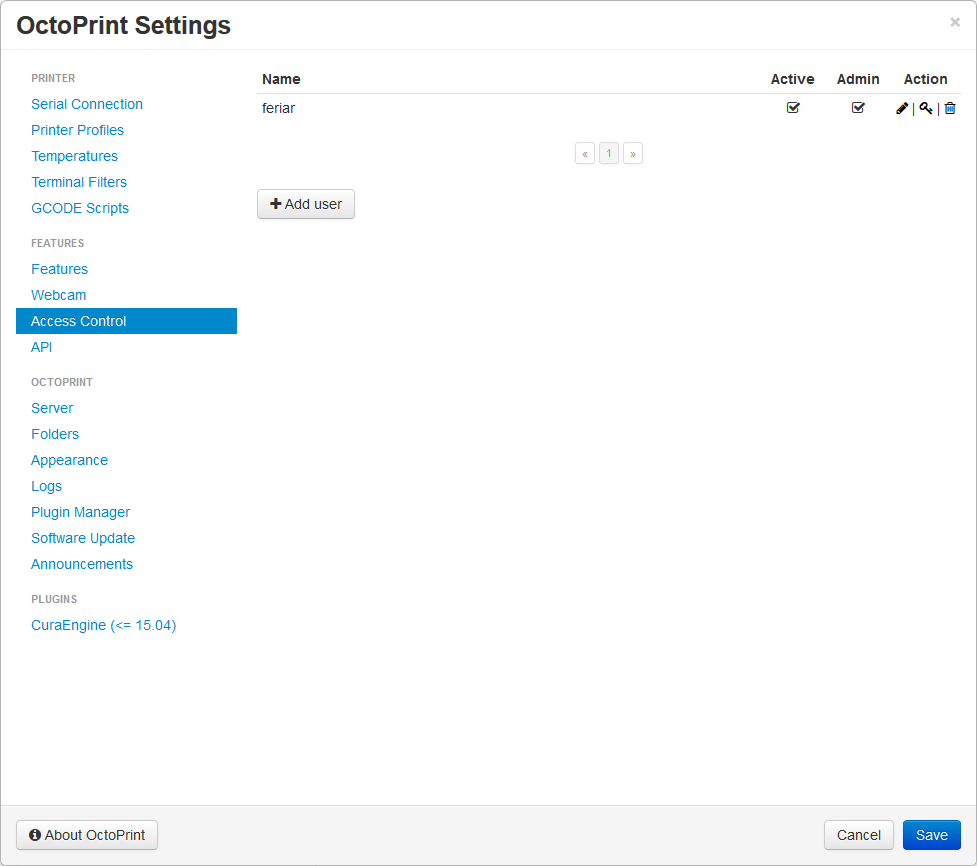The height and width of the screenshot is (866, 977).
Task: Open Webcam settings
Action: (x=59, y=295)
